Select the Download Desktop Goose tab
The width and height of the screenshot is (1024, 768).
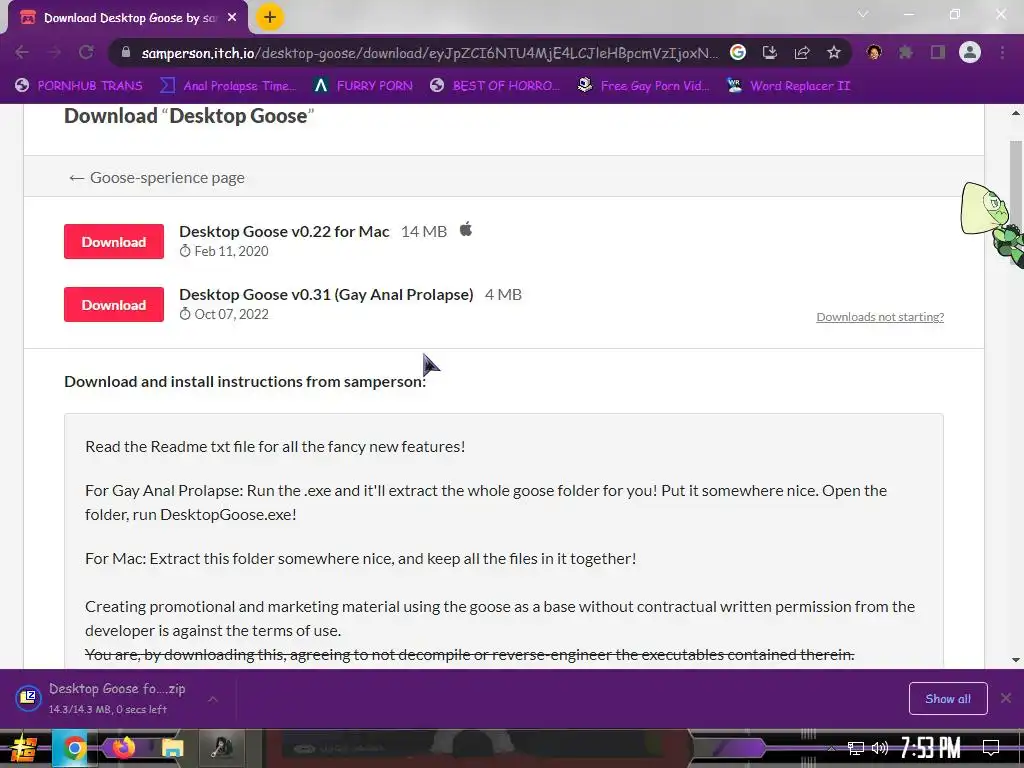point(128,18)
